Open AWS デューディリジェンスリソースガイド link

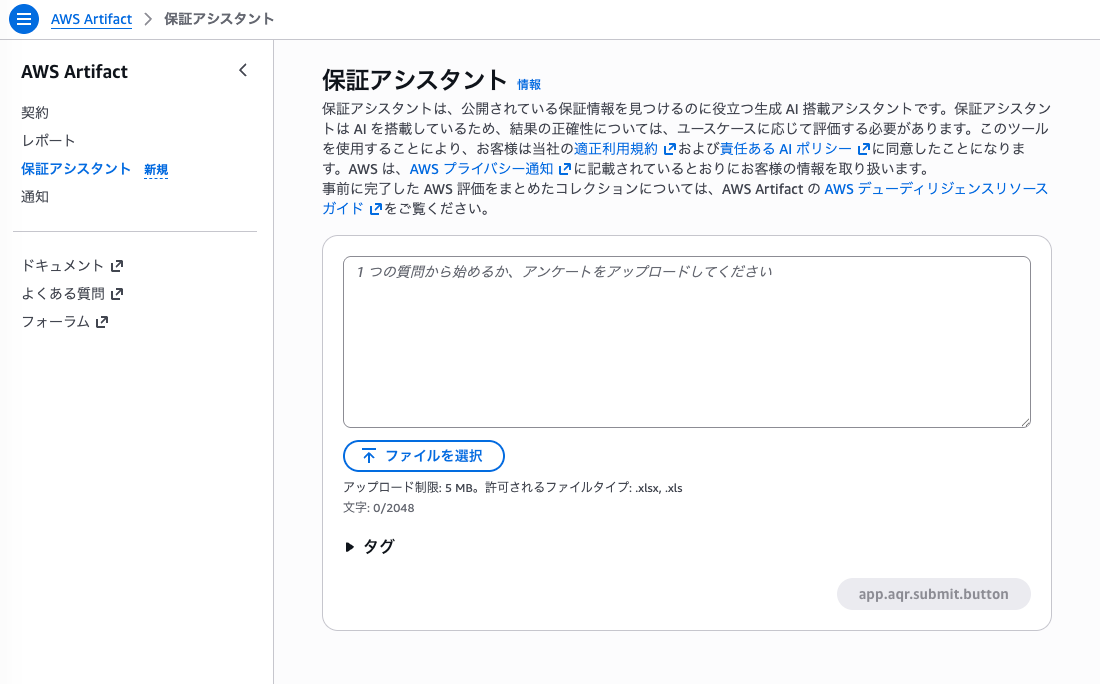point(936,189)
